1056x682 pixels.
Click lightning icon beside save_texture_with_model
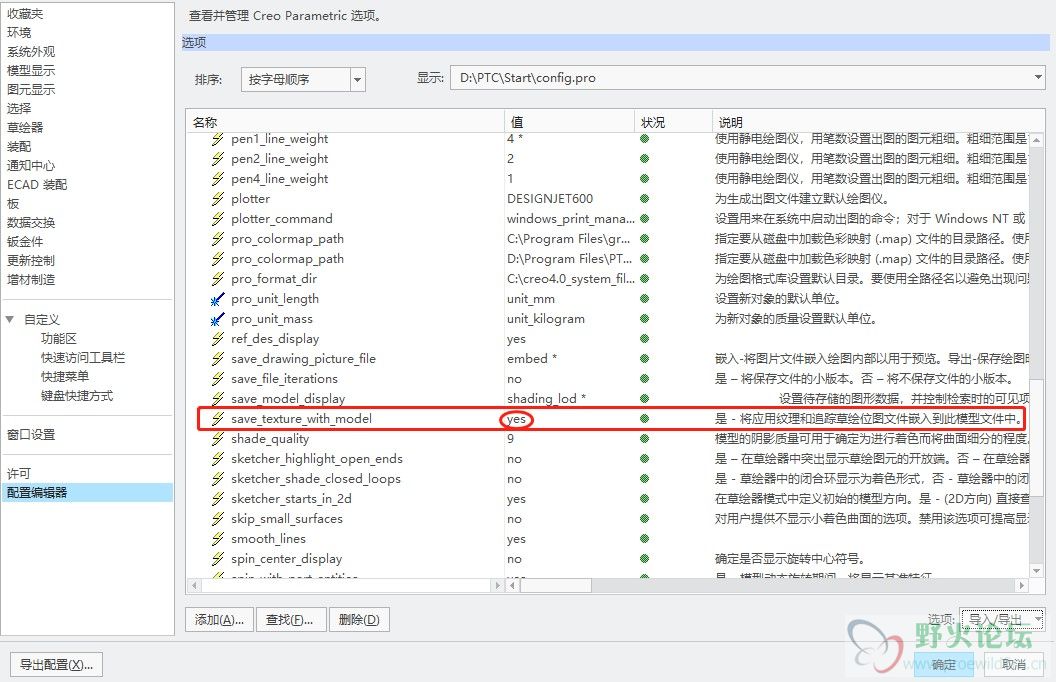click(x=218, y=419)
